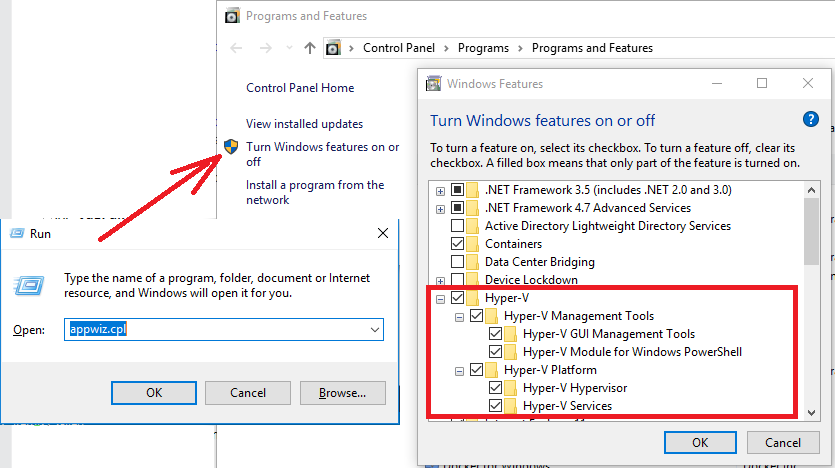Click Browse... in the Run dialog

tap(342, 393)
